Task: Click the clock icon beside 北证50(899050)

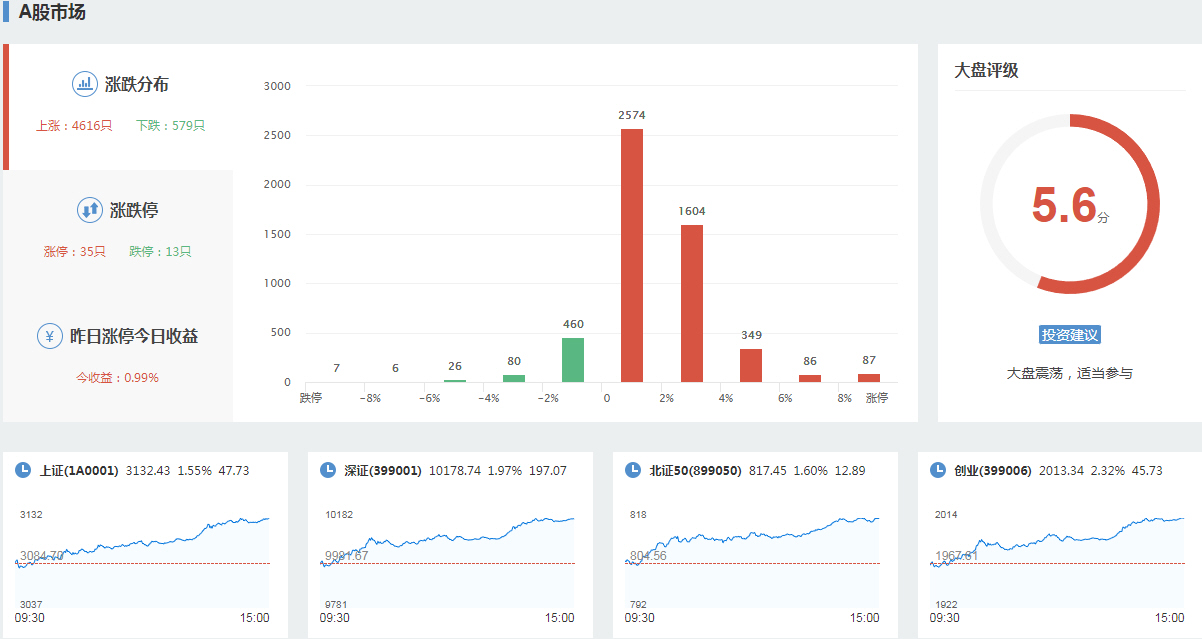Action: (632, 470)
